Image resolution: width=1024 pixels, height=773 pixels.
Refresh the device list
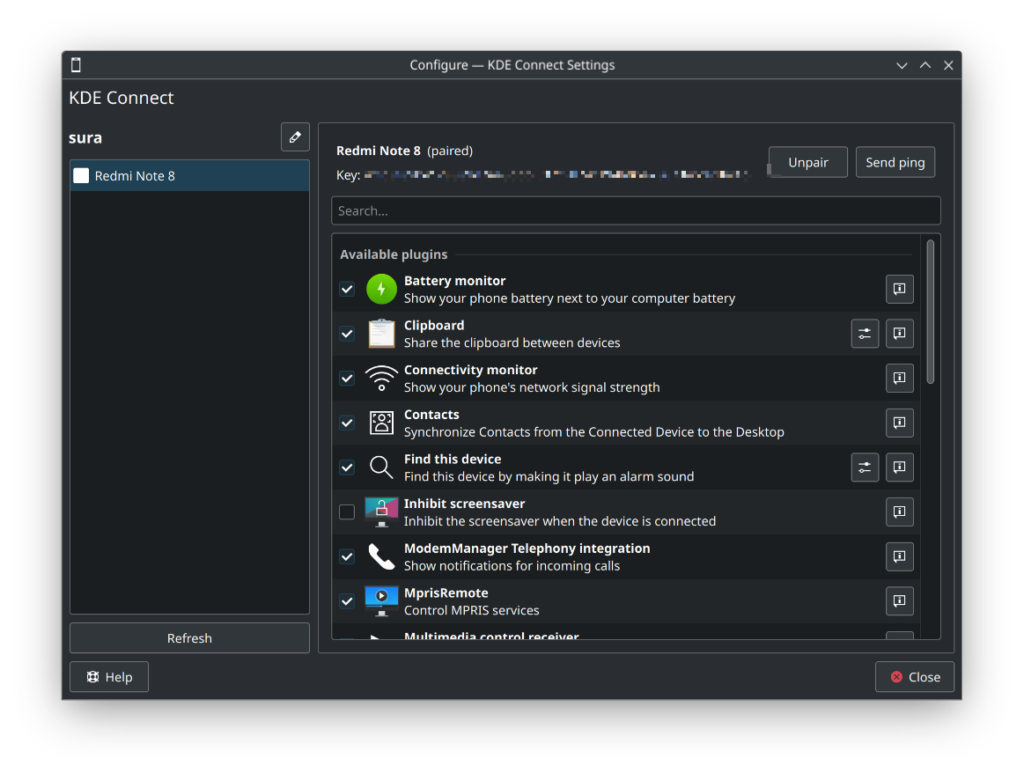coord(188,638)
